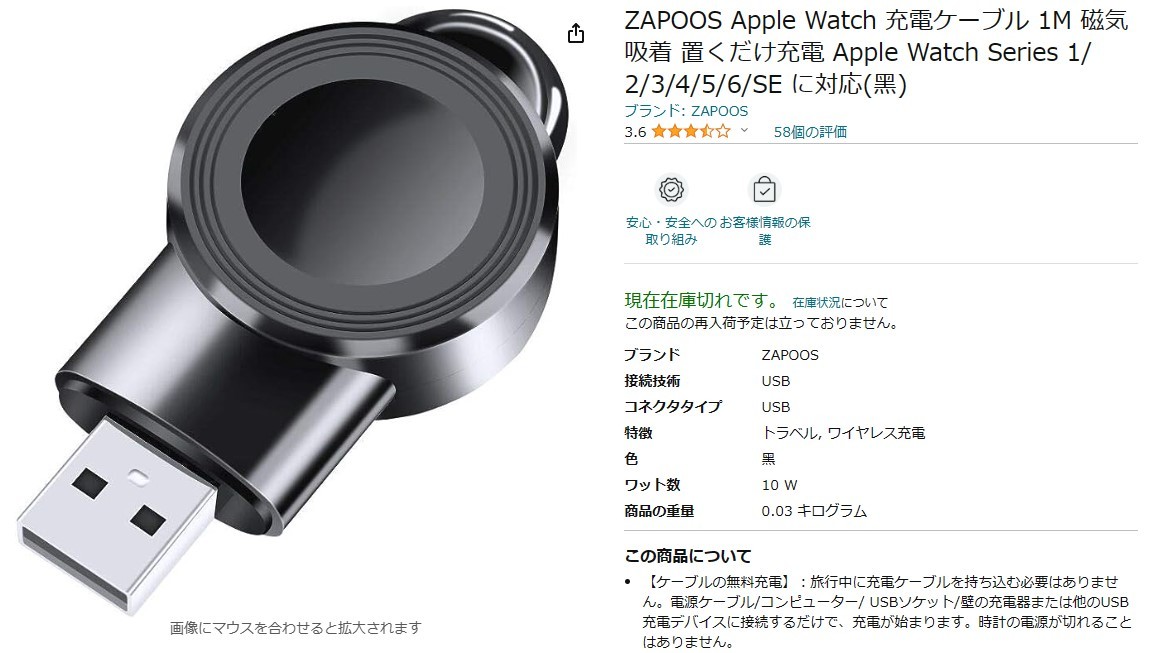The image size is (1159, 653).
Task: Click the 画像にマウスを合わせると拡大されます caption
Action: 296,628
